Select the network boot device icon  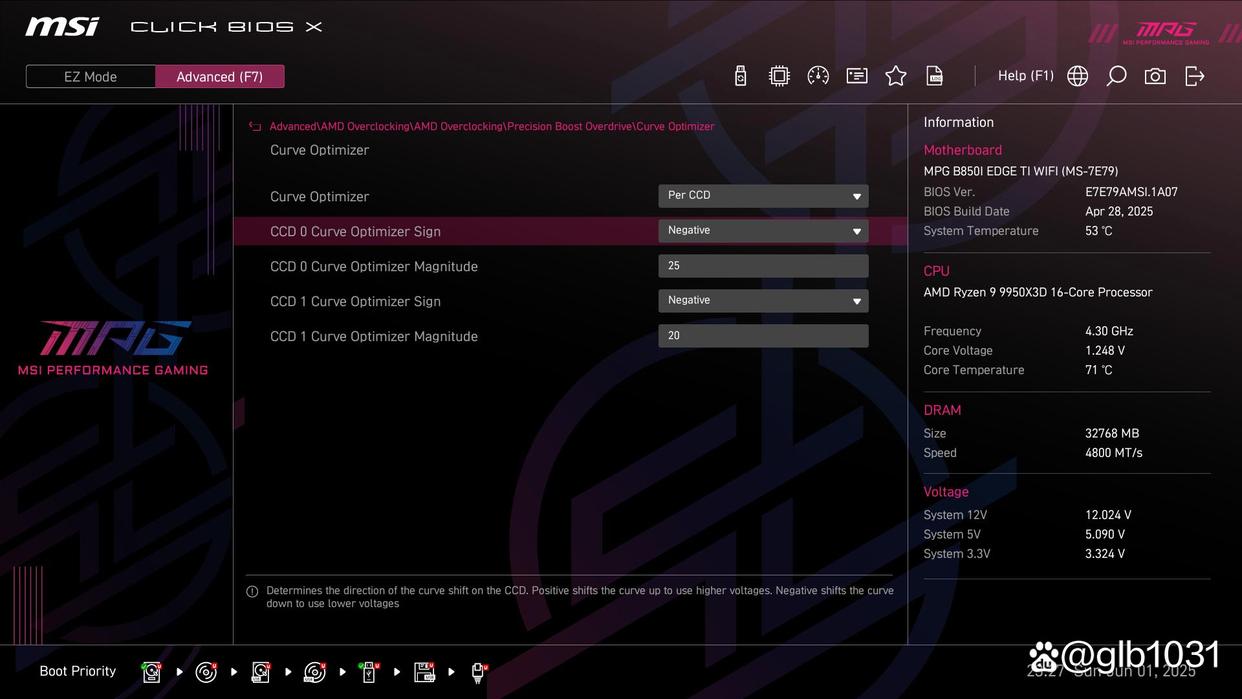[x=478, y=672]
